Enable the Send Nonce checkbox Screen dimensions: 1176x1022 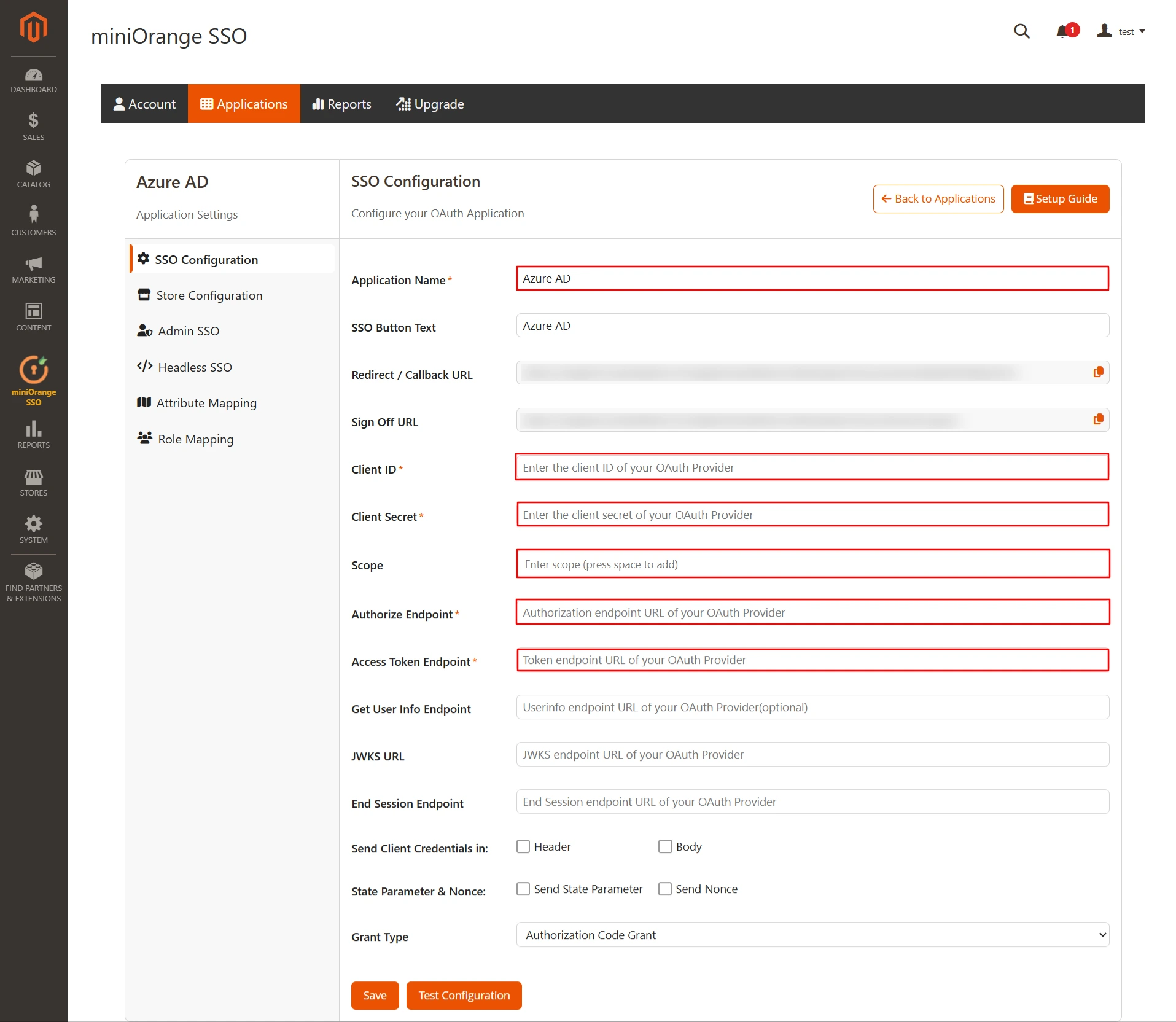pyautogui.click(x=665, y=889)
